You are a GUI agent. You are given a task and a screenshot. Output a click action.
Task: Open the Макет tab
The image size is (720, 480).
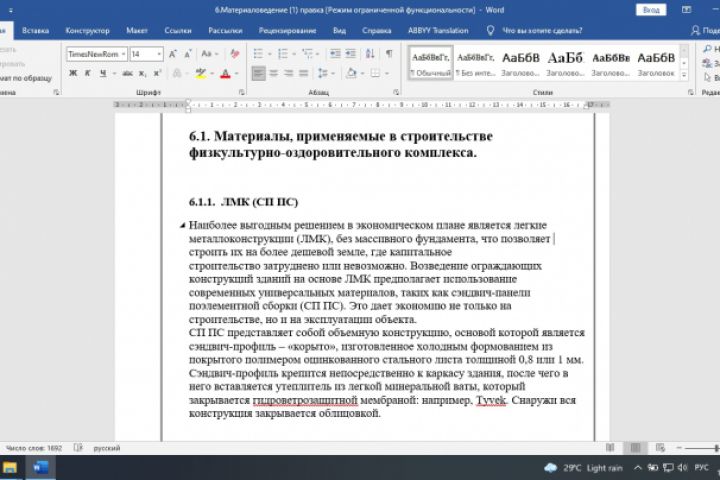point(137,31)
